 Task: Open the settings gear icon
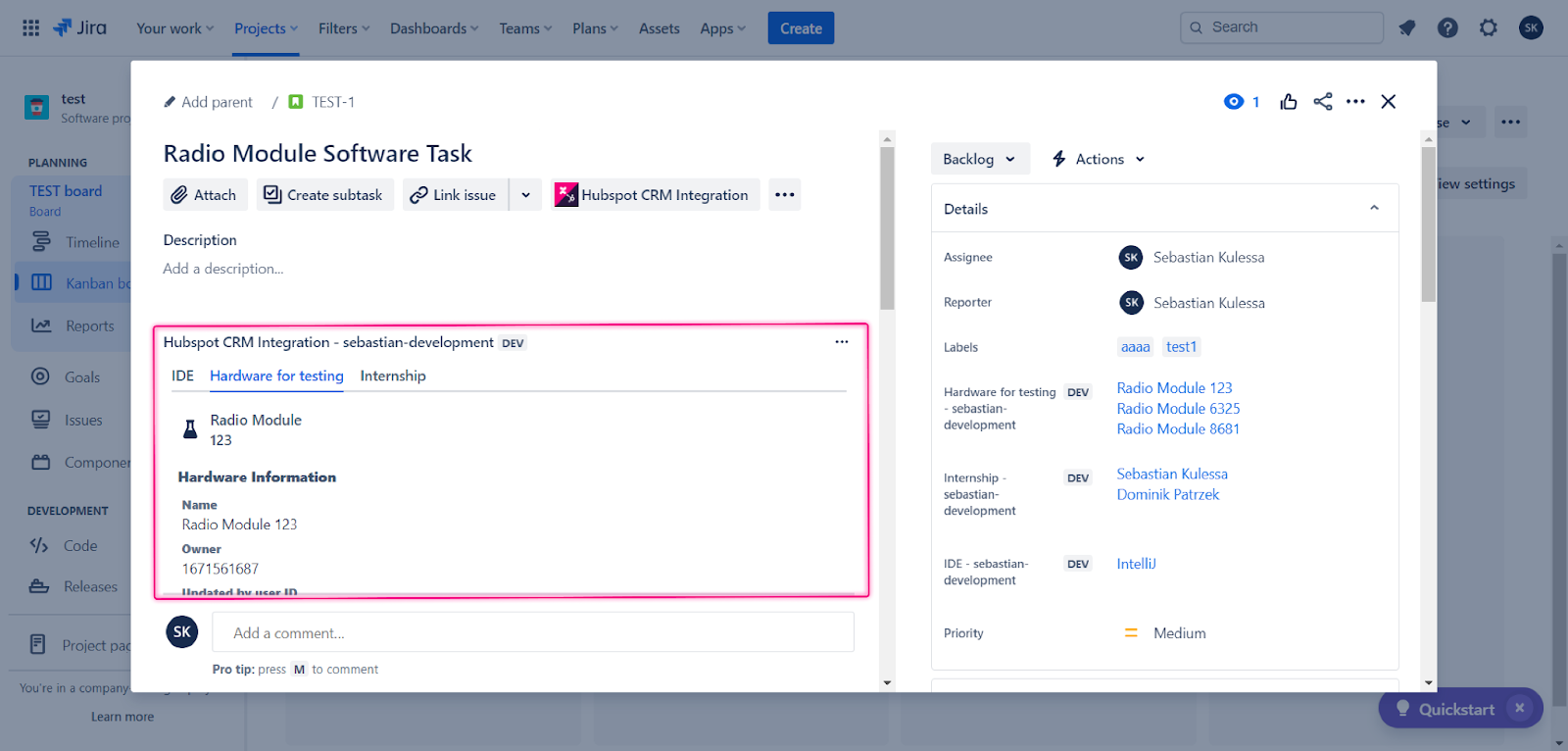coord(1489,27)
